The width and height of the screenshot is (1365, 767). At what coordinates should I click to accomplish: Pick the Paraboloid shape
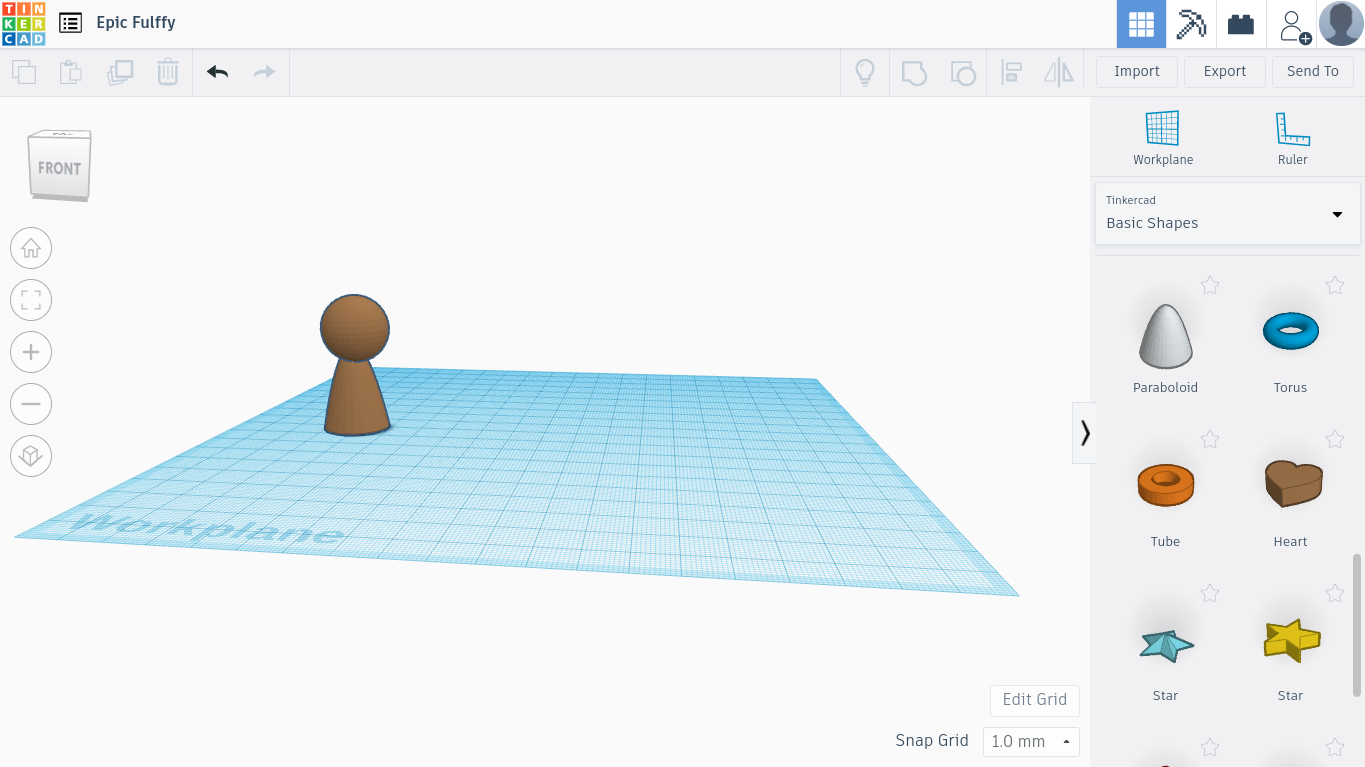[x=1165, y=337]
